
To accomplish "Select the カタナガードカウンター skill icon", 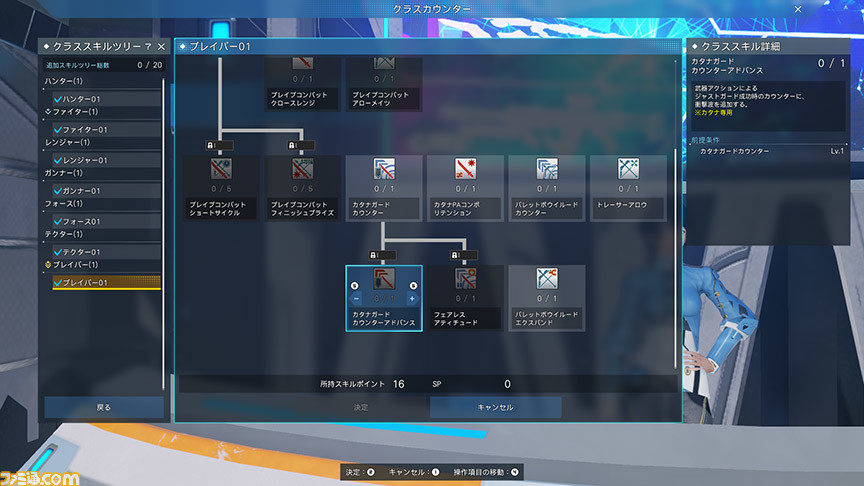I will point(384,169).
